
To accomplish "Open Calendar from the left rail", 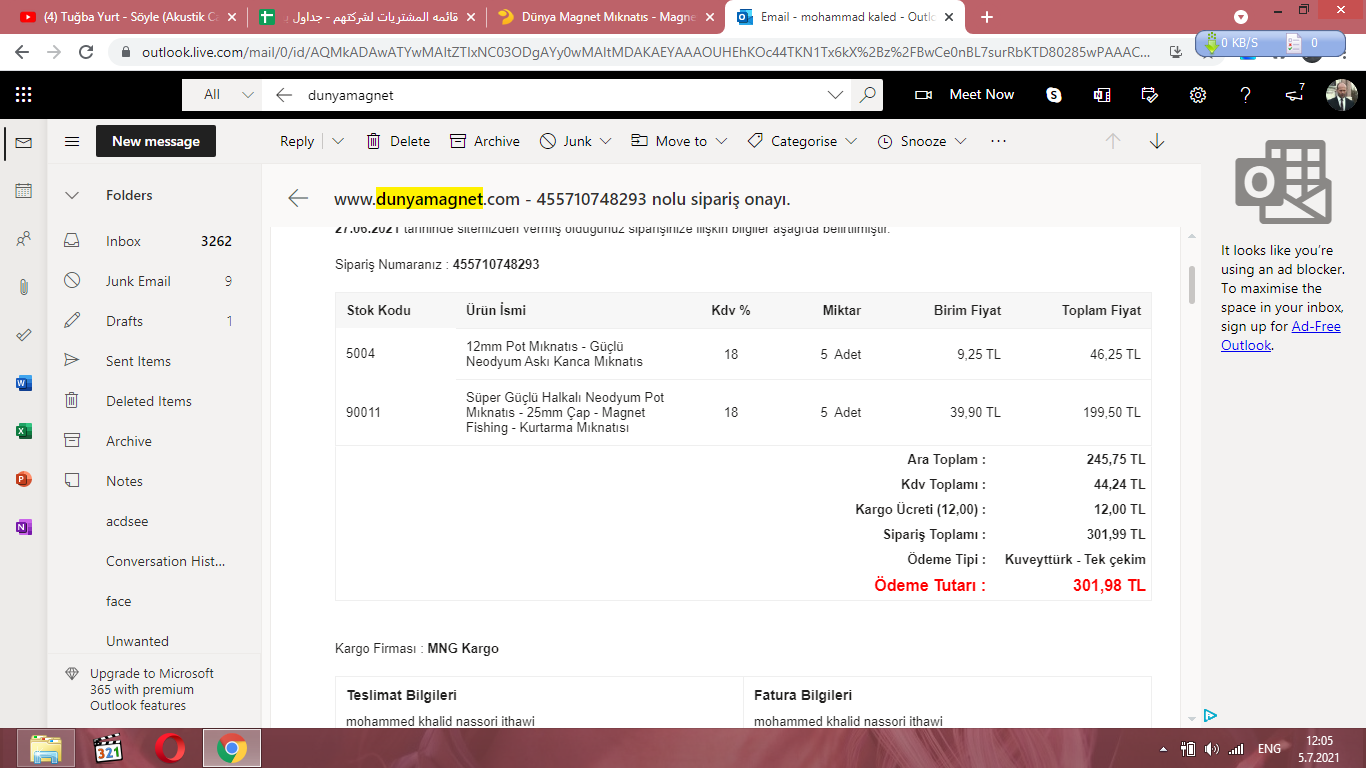I will (x=24, y=191).
